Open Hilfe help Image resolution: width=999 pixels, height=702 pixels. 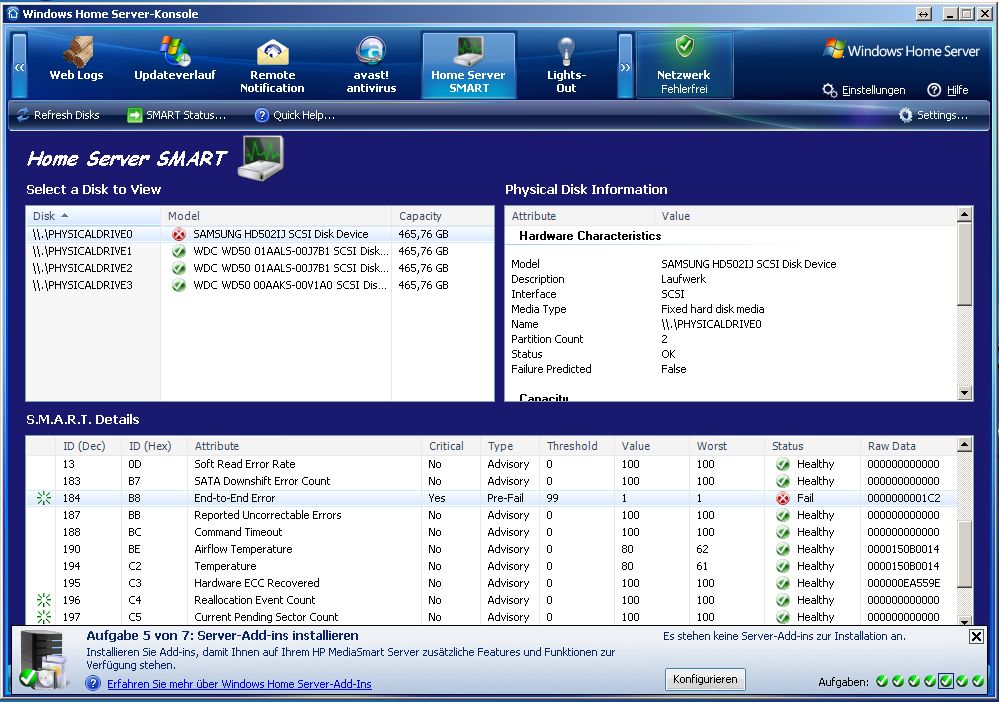click(948, 90)
